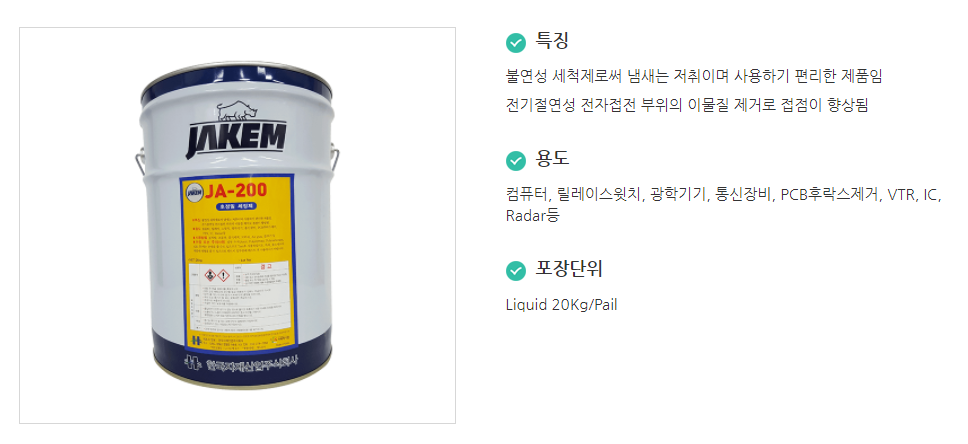Viewport: 968px width, 444px height.
Task: Click the green check icon beside 특징
Action: tap(515, 43)
